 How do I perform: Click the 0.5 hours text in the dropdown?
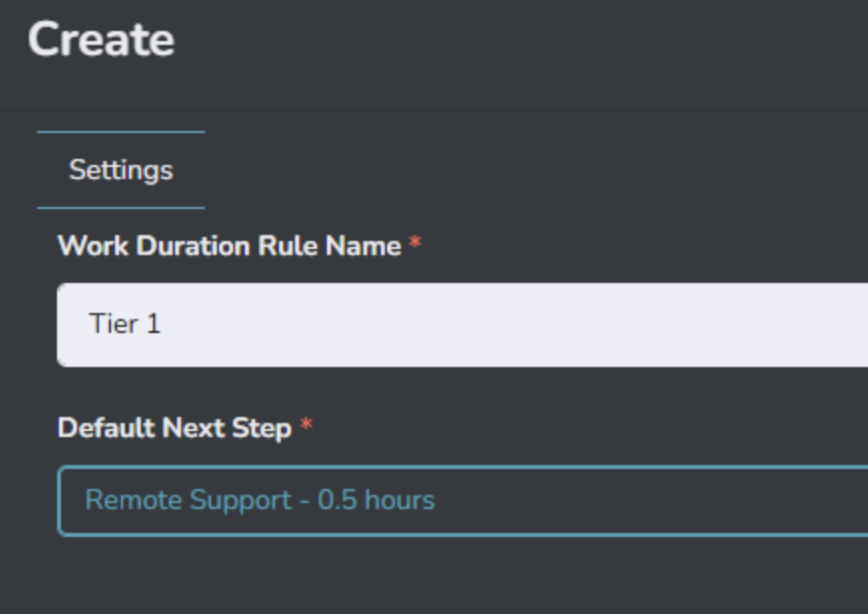(376, 500)
